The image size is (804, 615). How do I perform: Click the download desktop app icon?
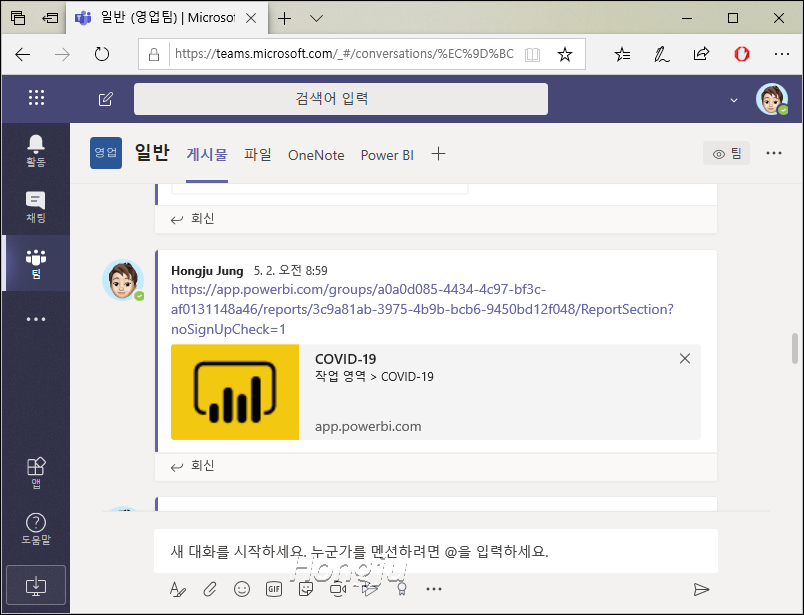pos(36,585)
